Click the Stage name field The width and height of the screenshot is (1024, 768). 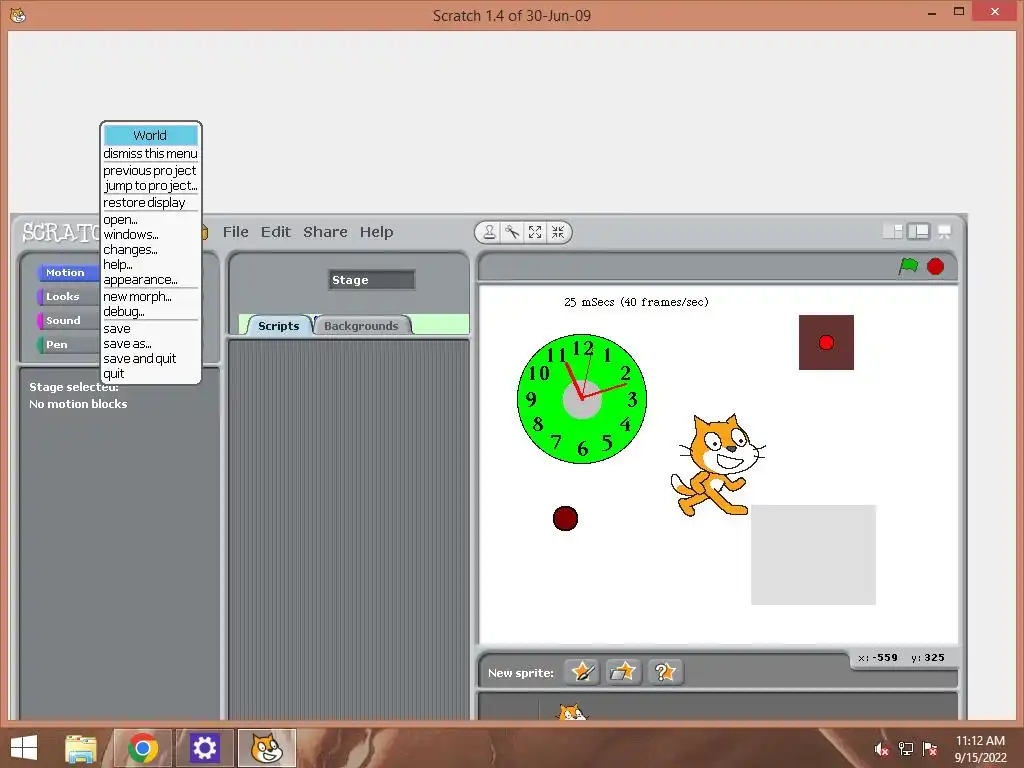[x=372, y=280]
